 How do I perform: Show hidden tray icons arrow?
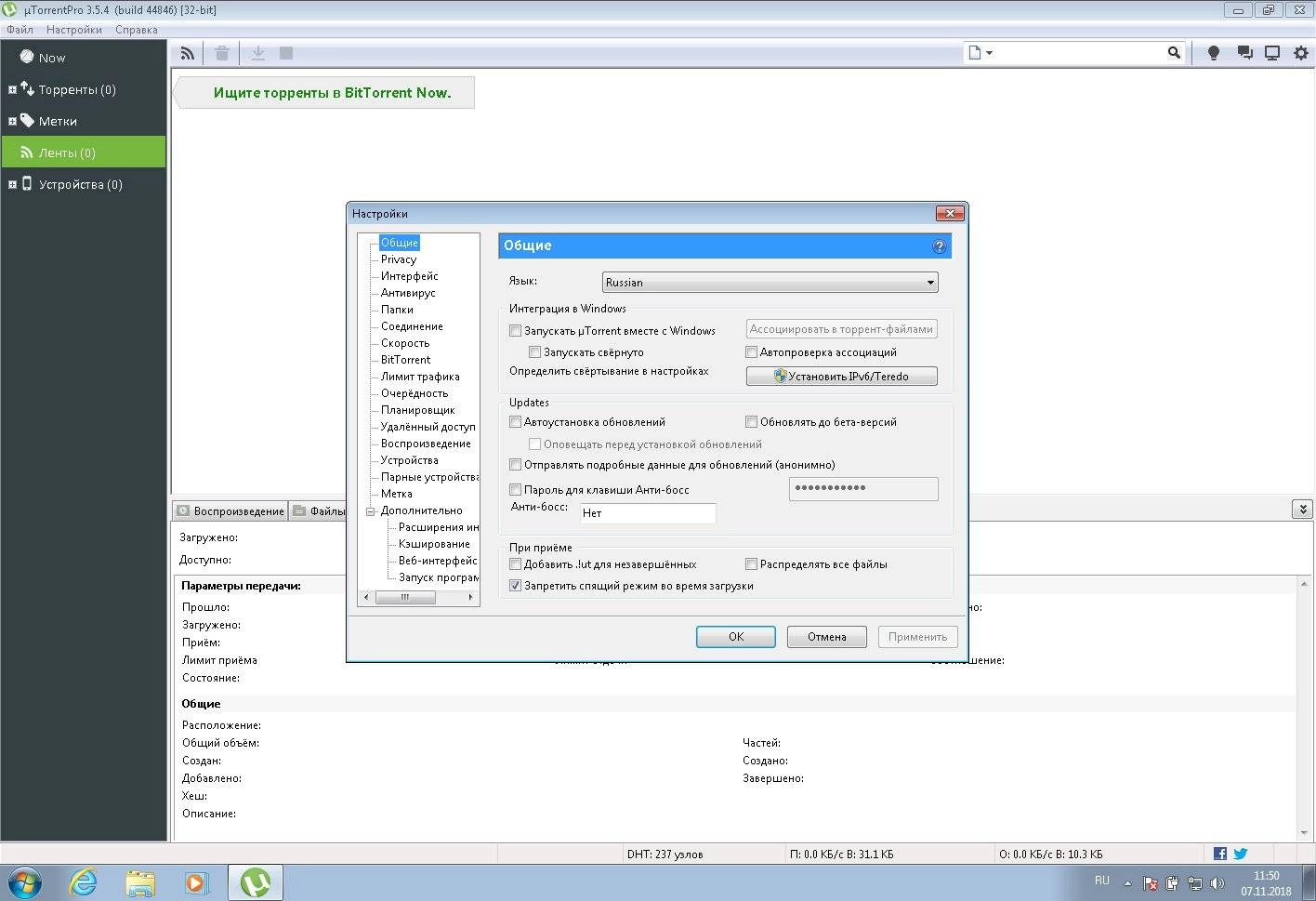tap(1127, 883)
